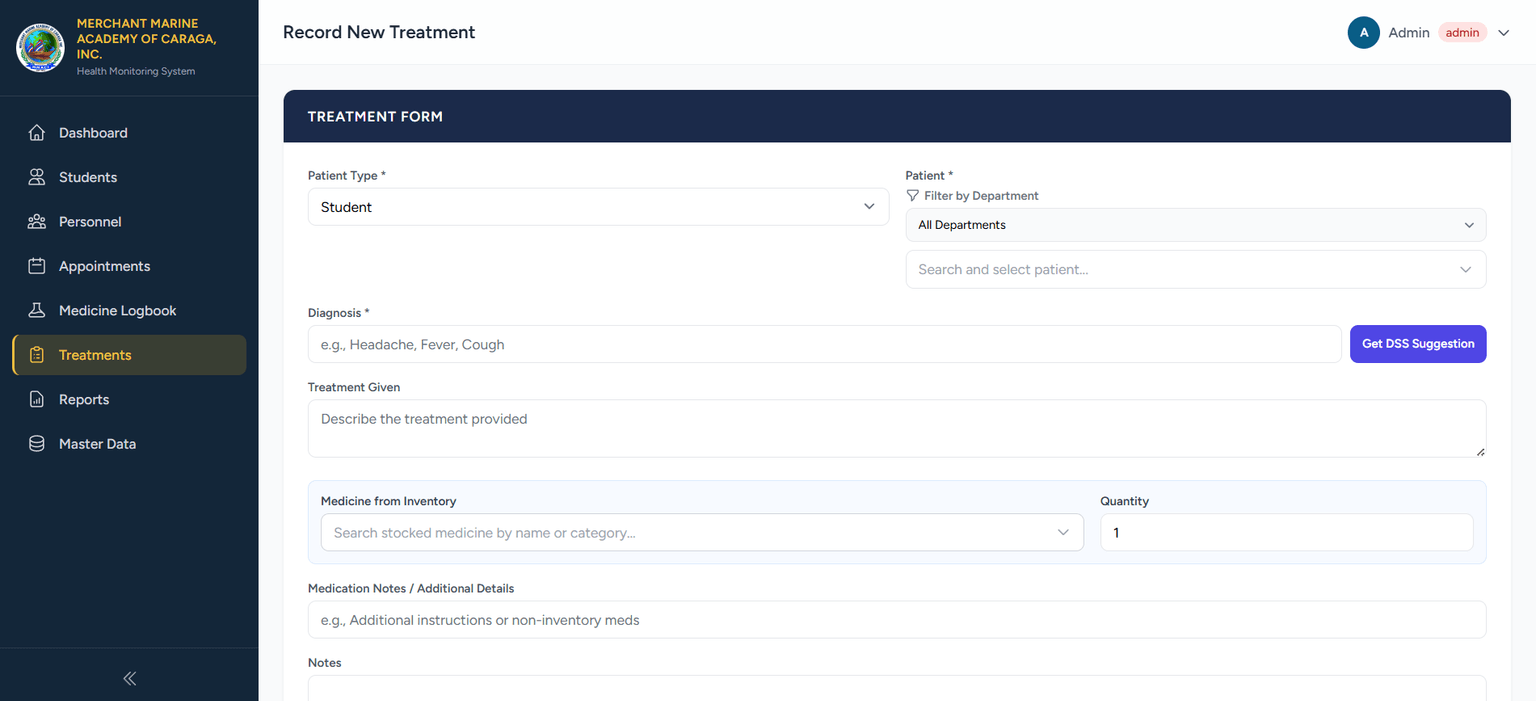Click the Merchant Marine Academy of Caraga title
The width and height of the screenshot is (1536, 701).
pyautogui.click(x=147, y=39)
